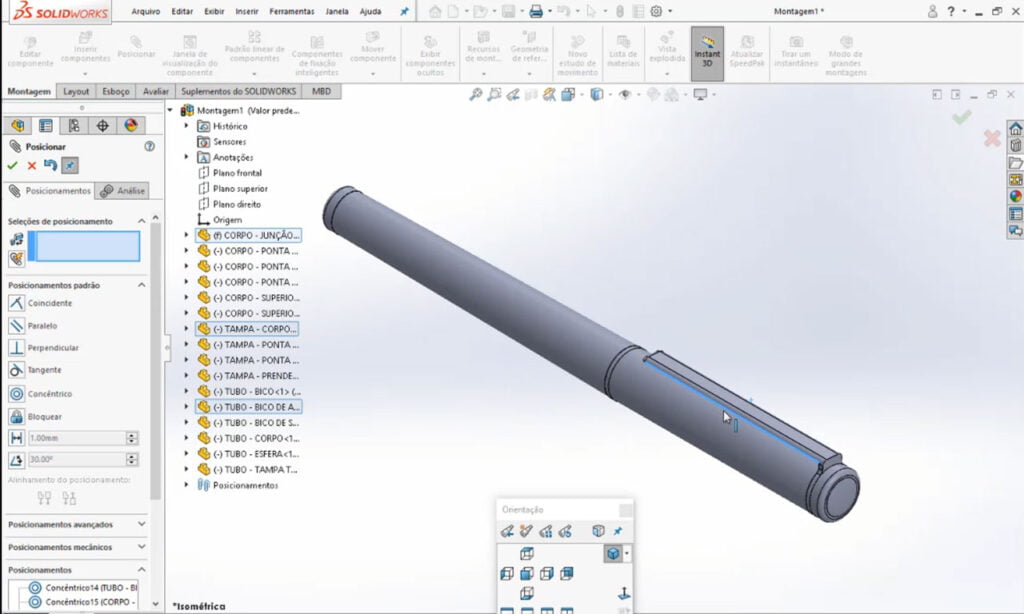
Task: Select Bloquear mate type
Action: [35, 416]
